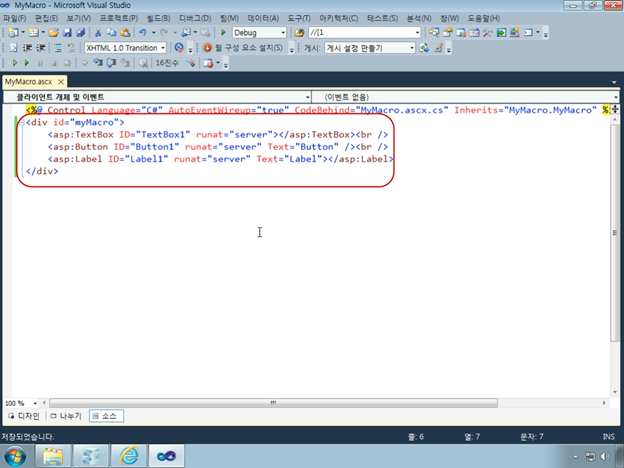The image size is (624, 468).
Task: Start debugging with the green play icon
Action: [x=223, y=32]
